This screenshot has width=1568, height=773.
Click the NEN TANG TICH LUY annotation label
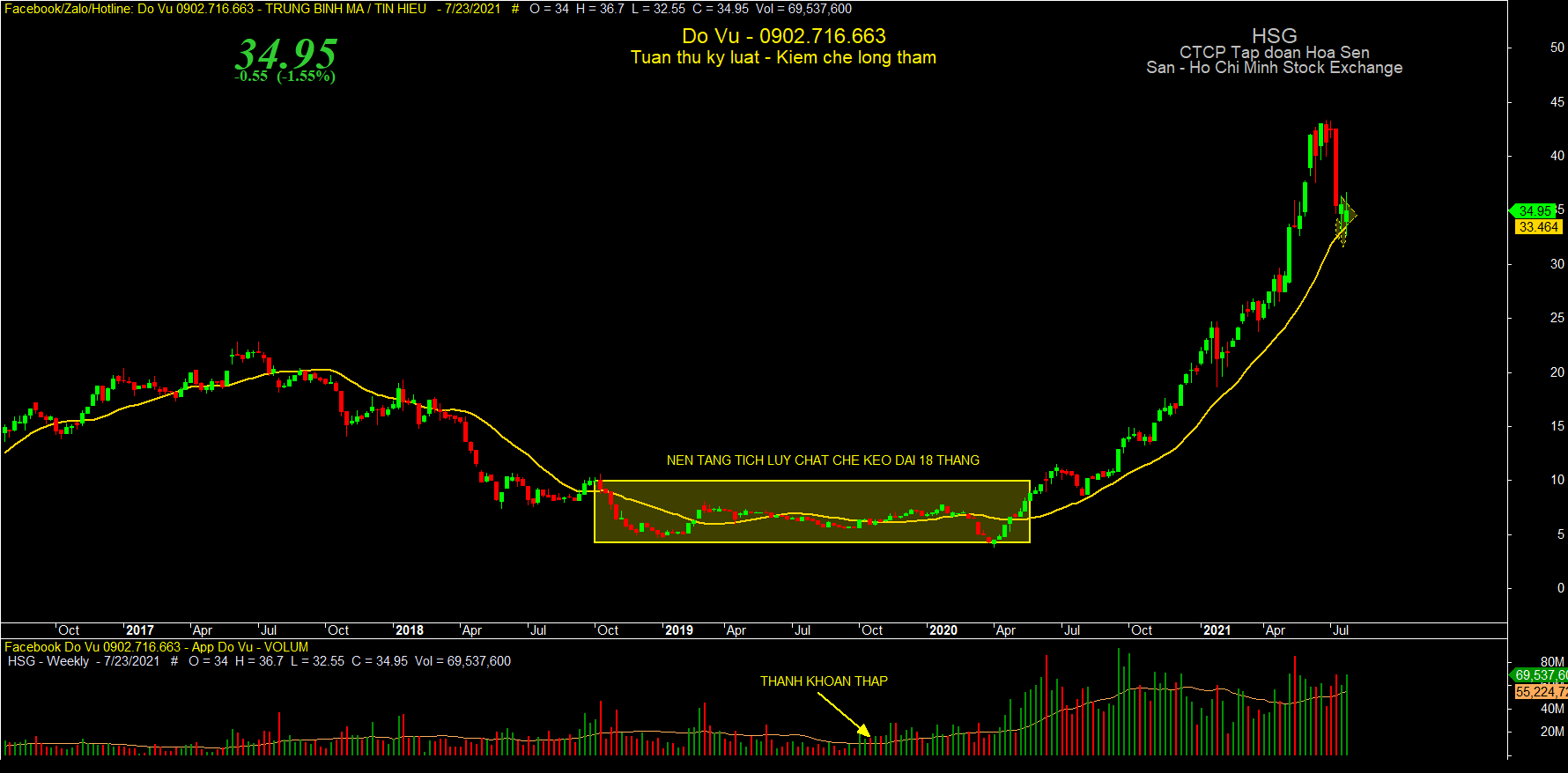(823, 460)
